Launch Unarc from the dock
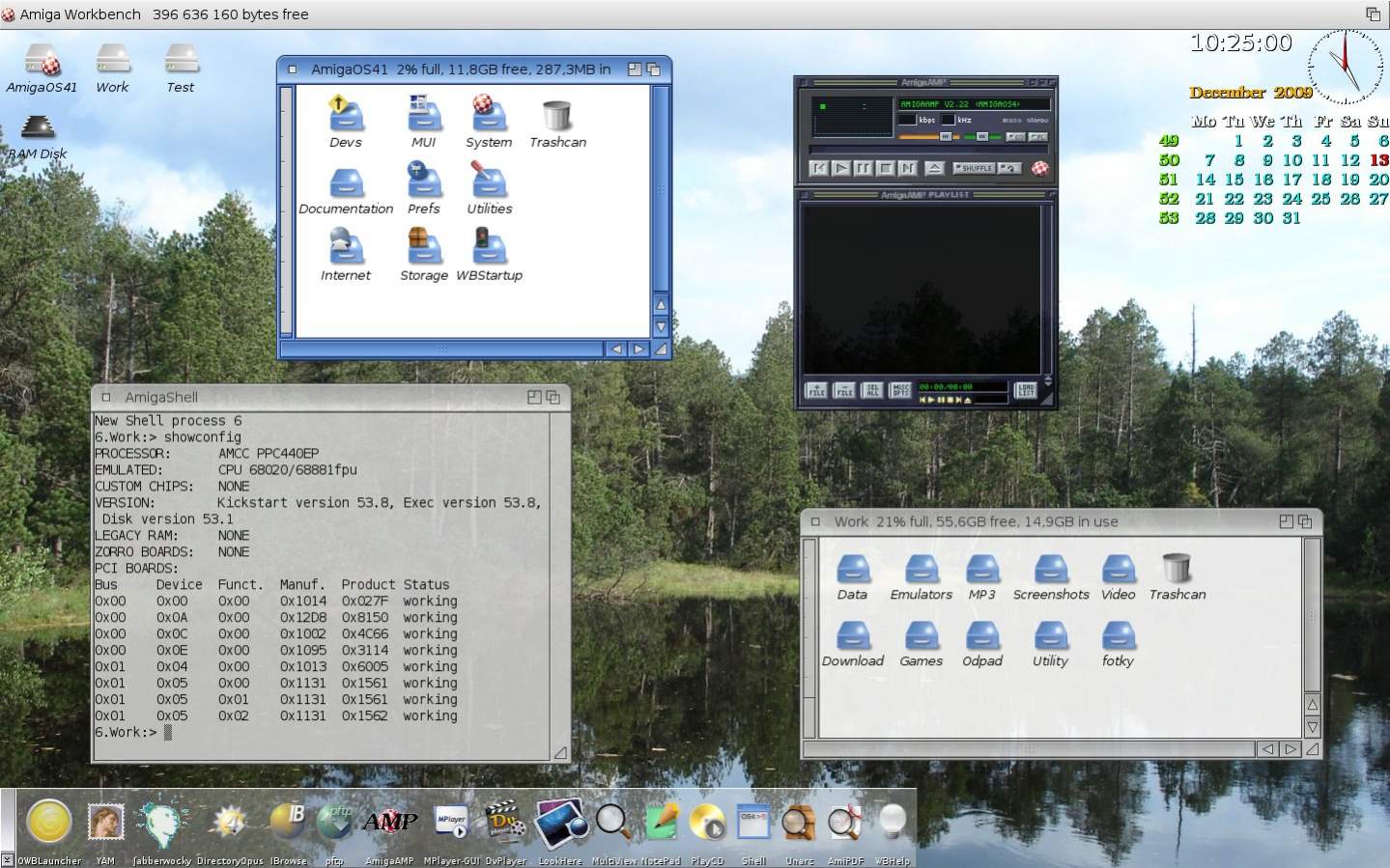The image size is (1390, 868). [799, 822]
